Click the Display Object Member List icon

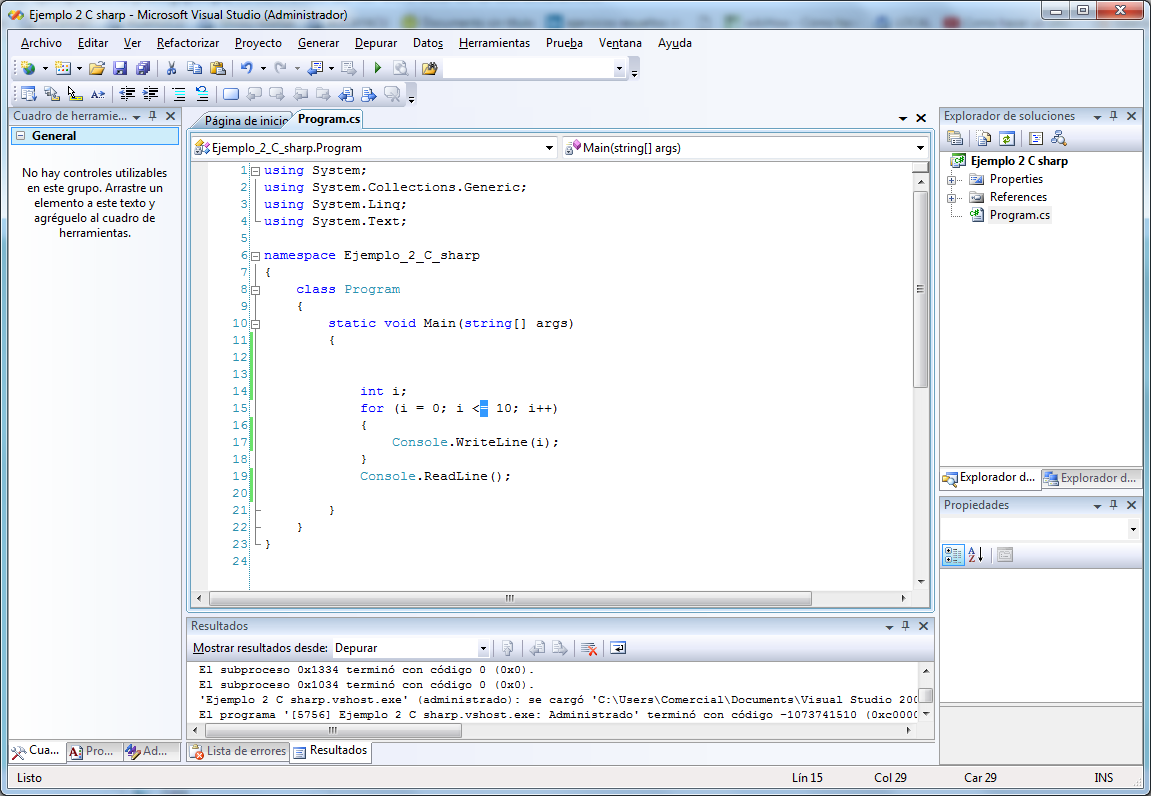click(28, 94)
